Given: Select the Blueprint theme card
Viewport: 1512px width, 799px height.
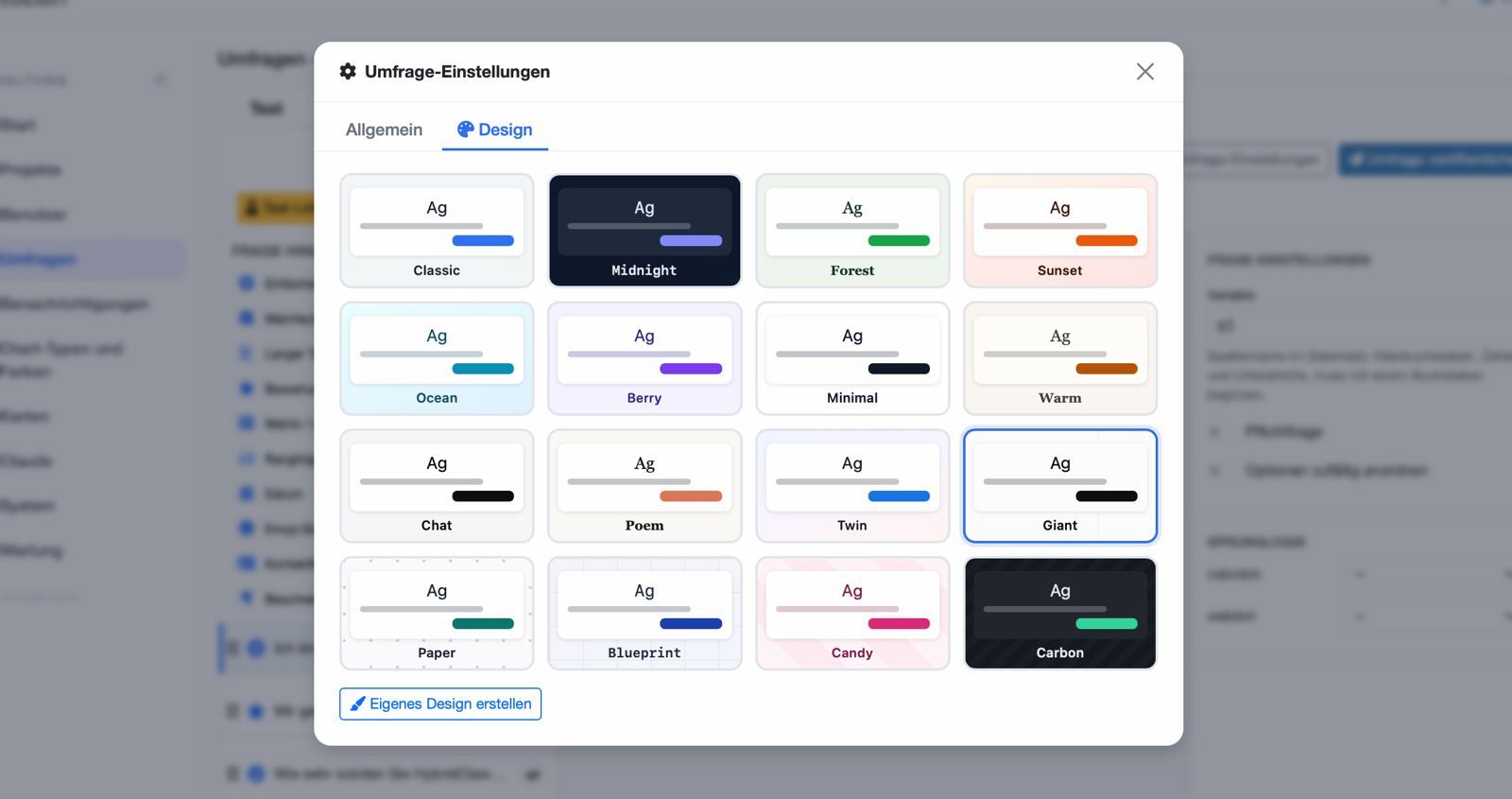Looking at the screenshot, I should pos(644,614).
